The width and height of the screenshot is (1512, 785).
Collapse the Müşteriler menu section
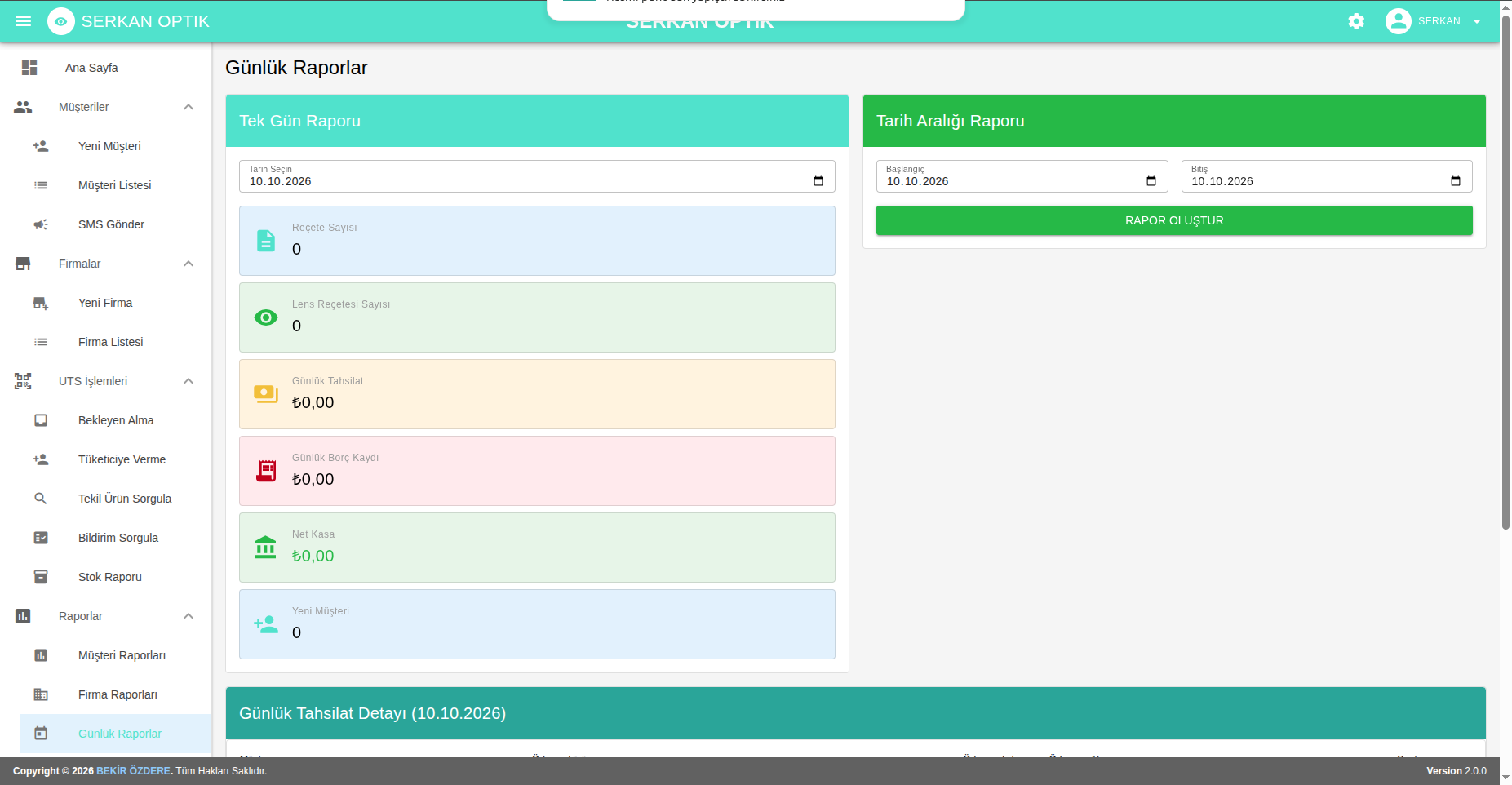click(188, 107)
